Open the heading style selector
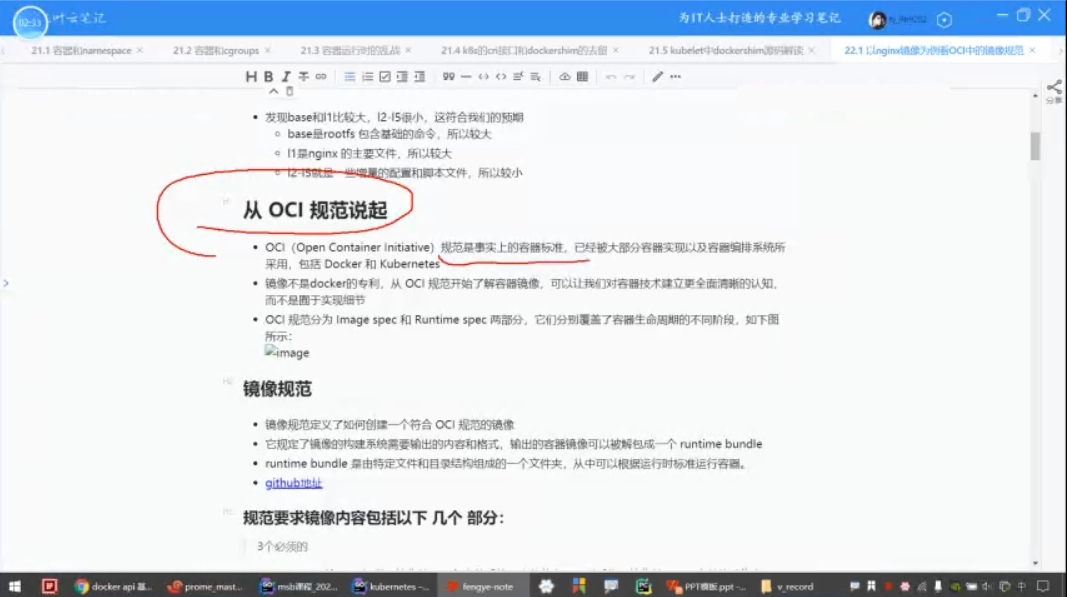The width and height of the screenshot is (1067, 597). (x=251, y=75)
